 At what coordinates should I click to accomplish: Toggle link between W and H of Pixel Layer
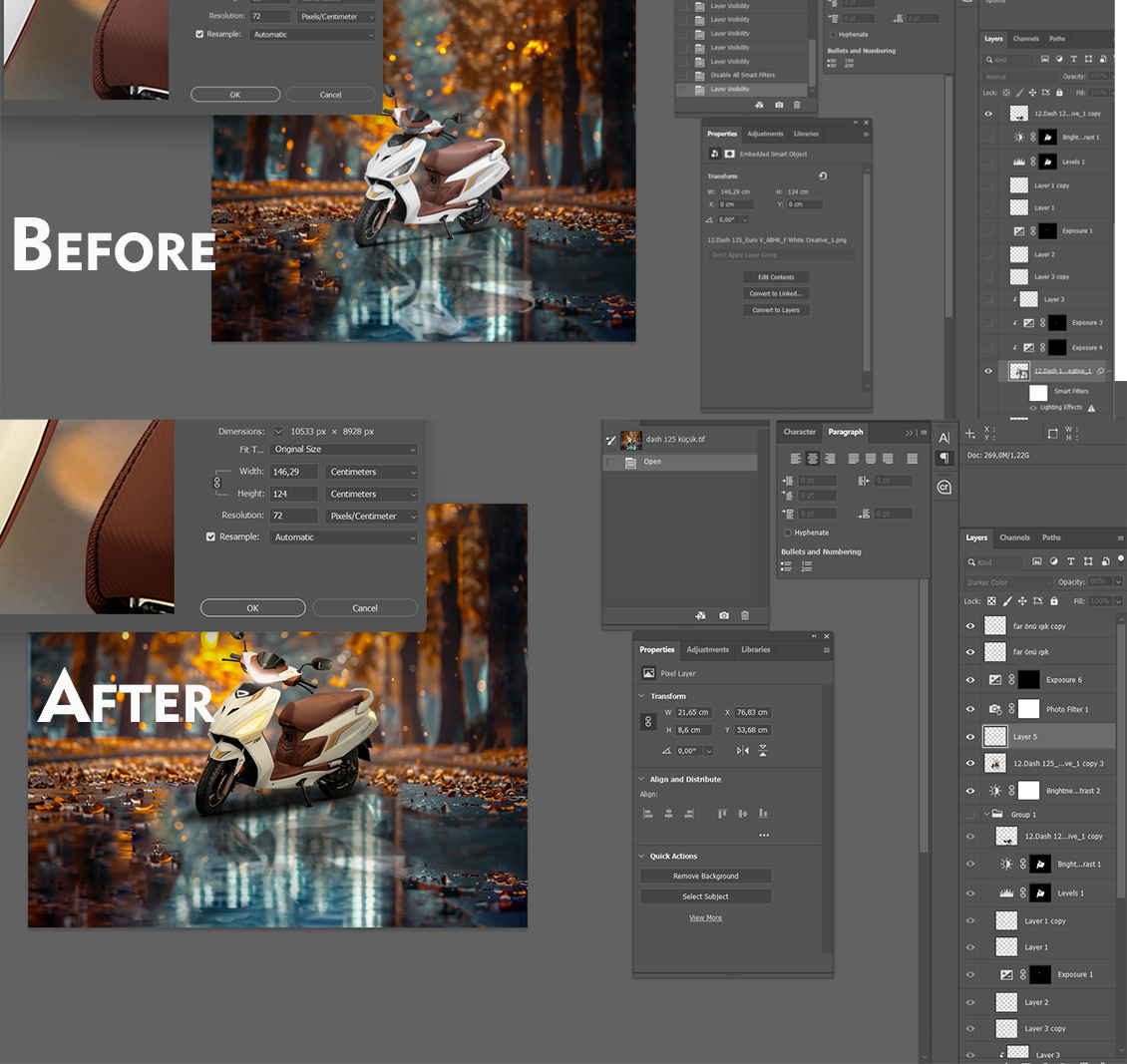click(x=648, y=721)
